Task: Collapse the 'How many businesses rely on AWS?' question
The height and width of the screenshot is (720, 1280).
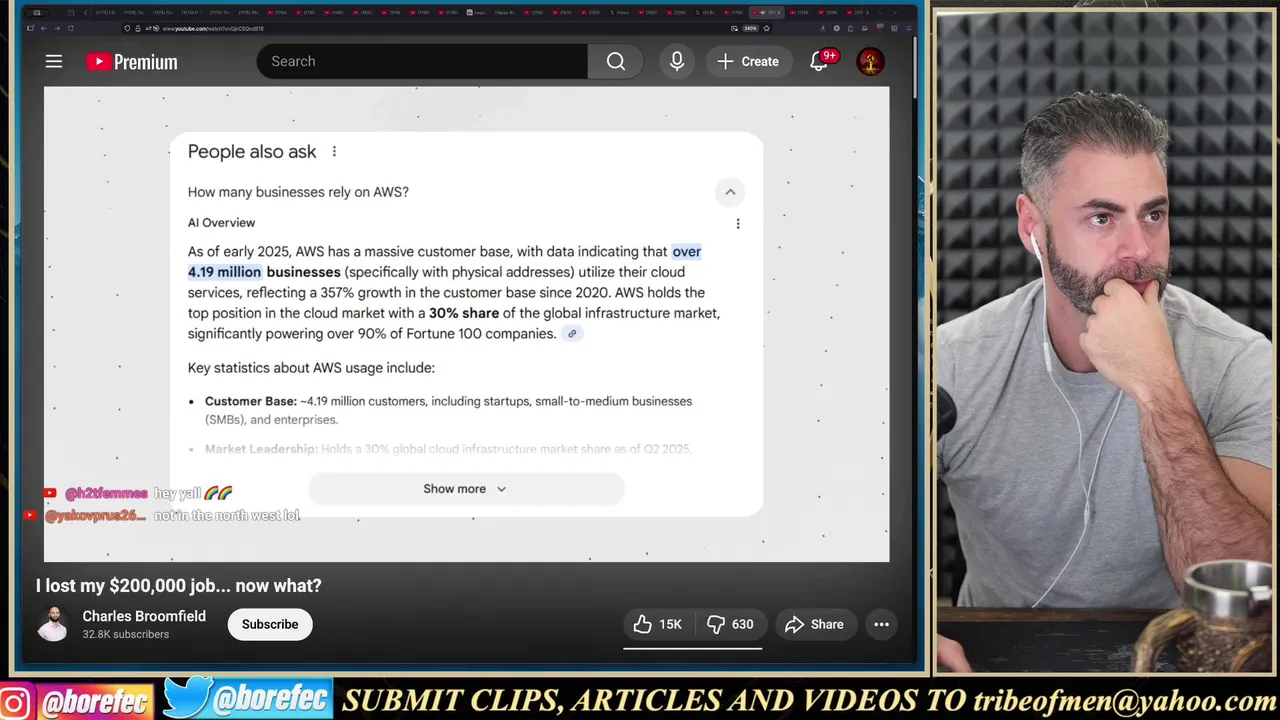Action: coord(298,192)
